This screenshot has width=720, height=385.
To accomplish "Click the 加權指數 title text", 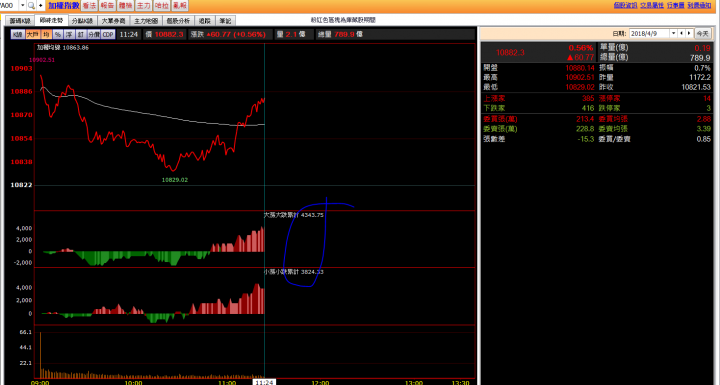I will click(64, 6).
